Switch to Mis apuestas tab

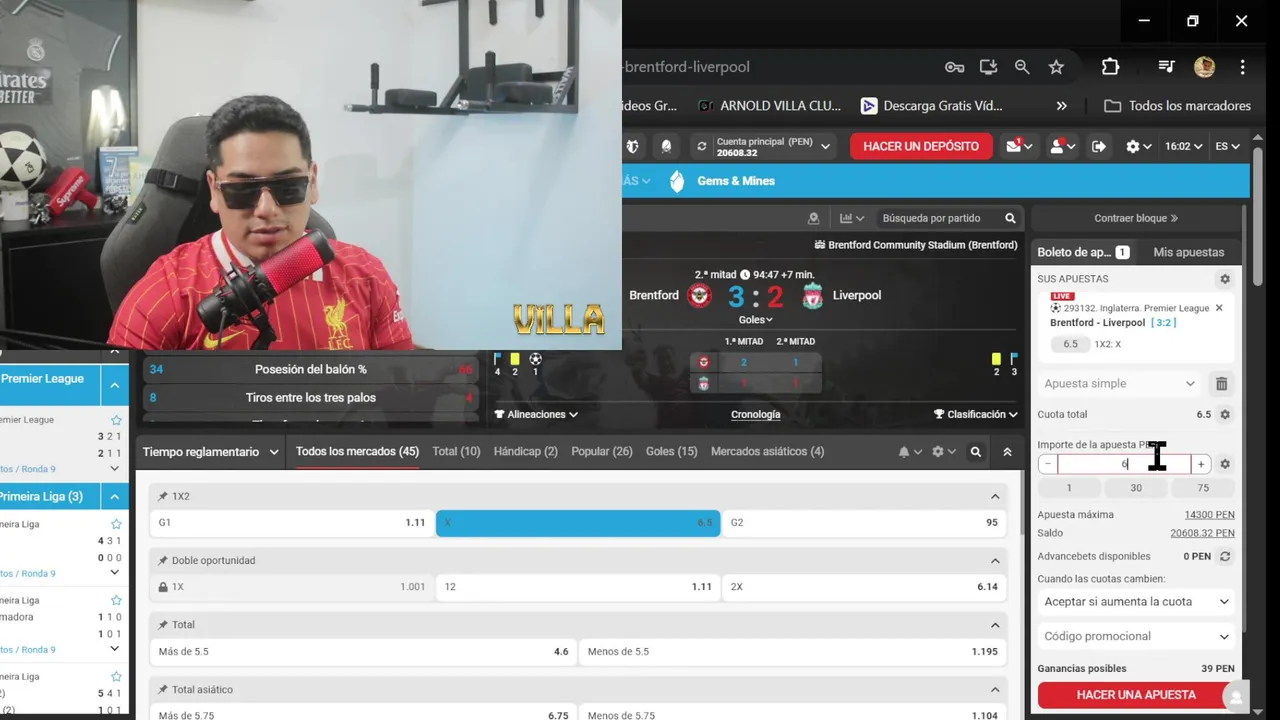tap(1188, 252)
